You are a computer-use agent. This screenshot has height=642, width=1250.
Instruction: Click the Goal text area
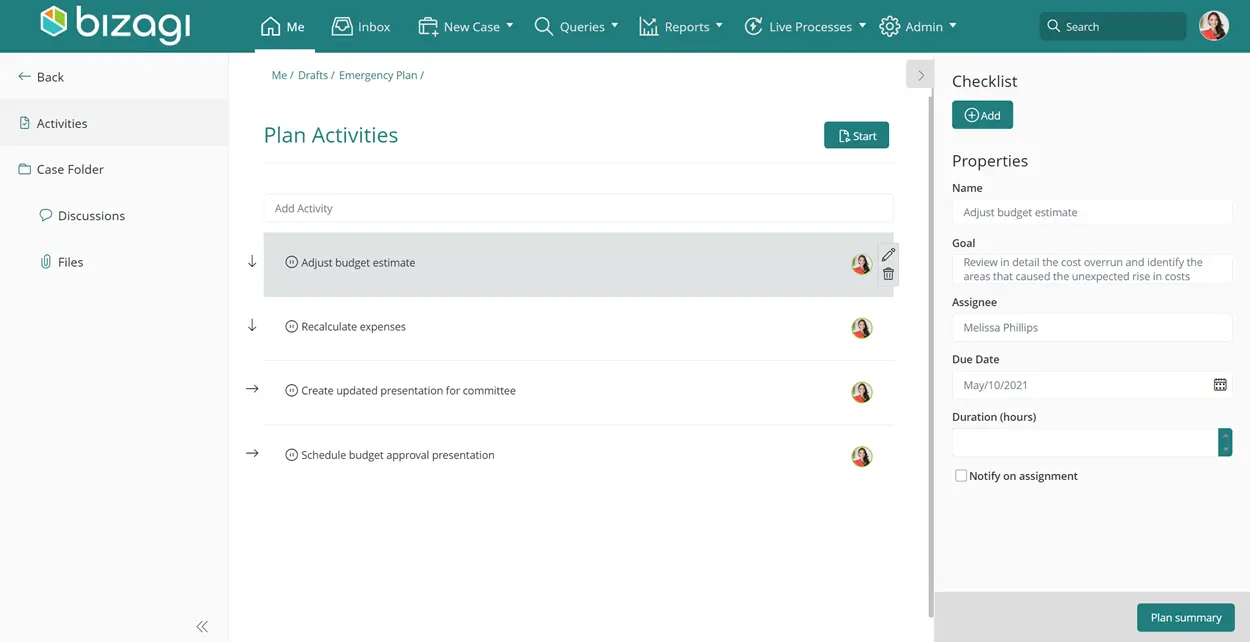1092,268
